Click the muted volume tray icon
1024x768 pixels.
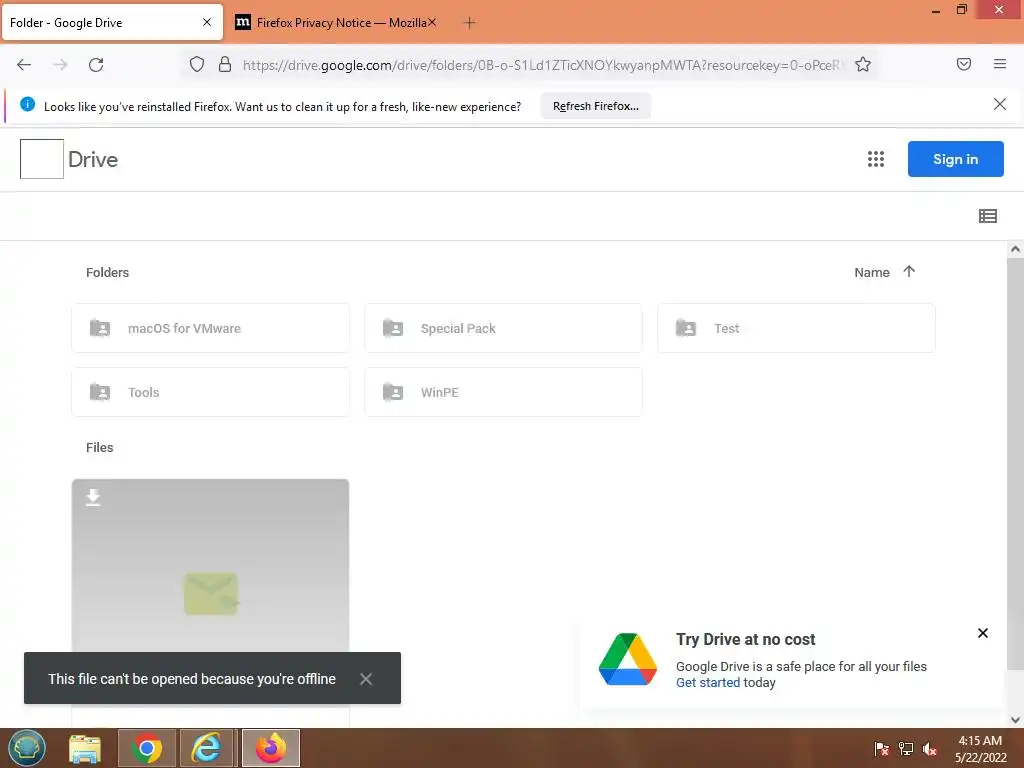tap(930, 749)
